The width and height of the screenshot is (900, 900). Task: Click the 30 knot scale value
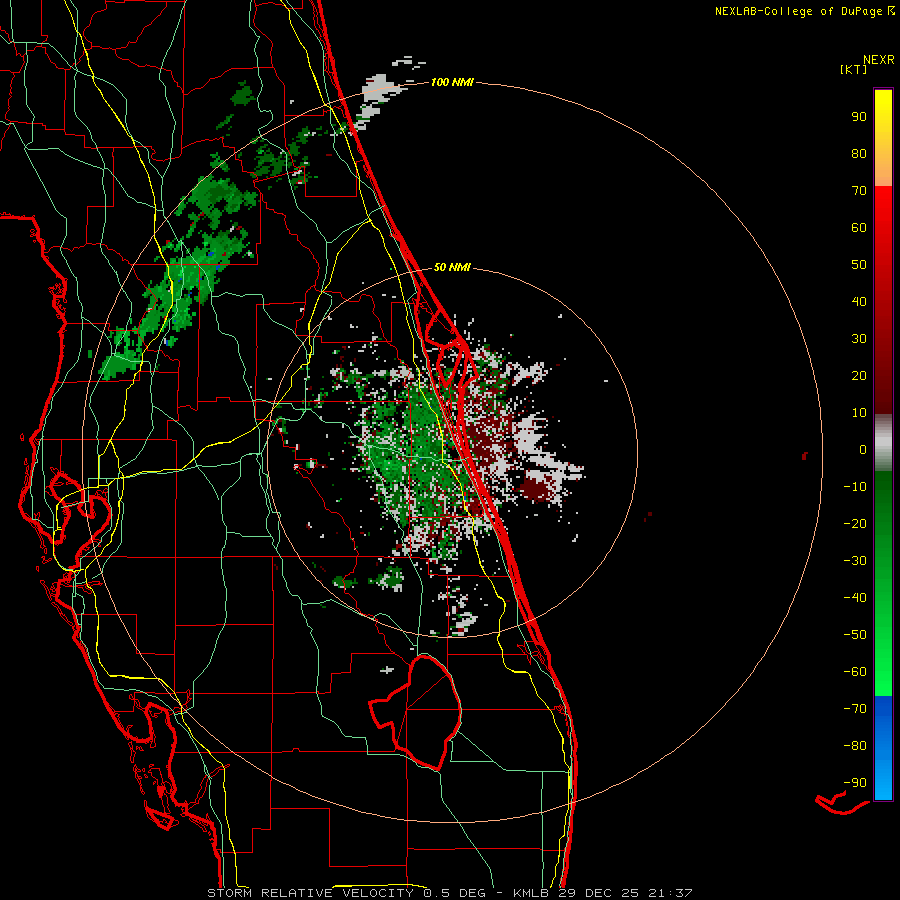[x=859, y=339]
